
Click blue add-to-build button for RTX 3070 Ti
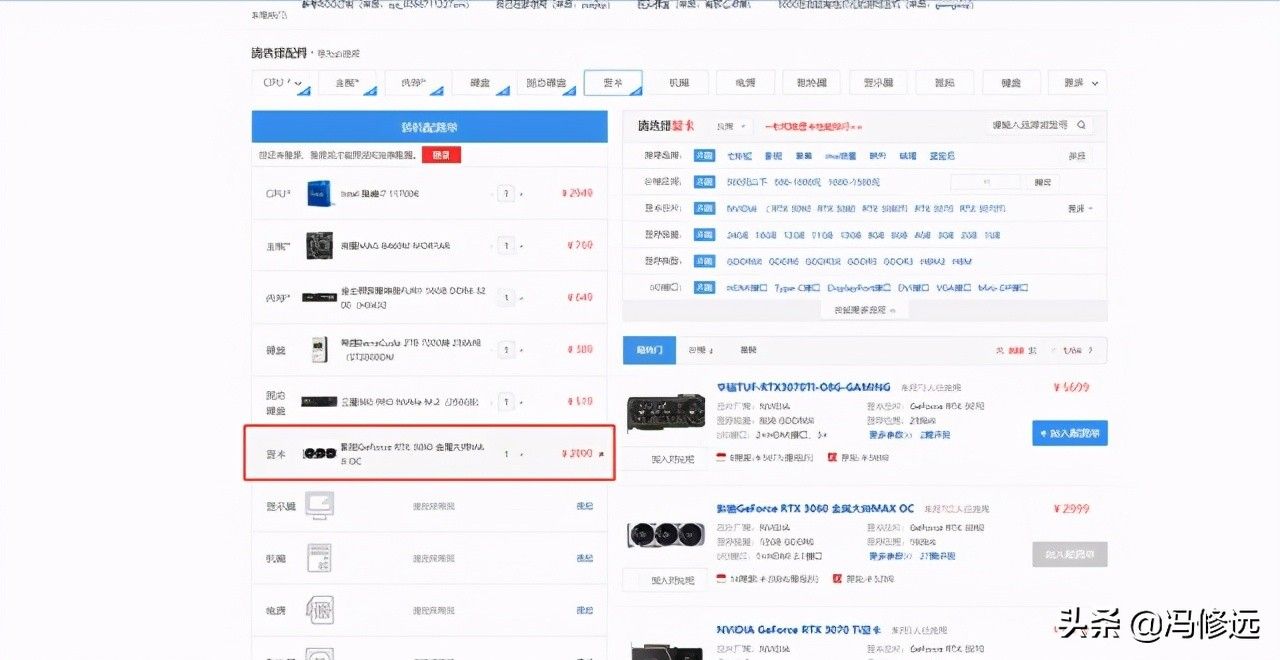[1069, 433]
